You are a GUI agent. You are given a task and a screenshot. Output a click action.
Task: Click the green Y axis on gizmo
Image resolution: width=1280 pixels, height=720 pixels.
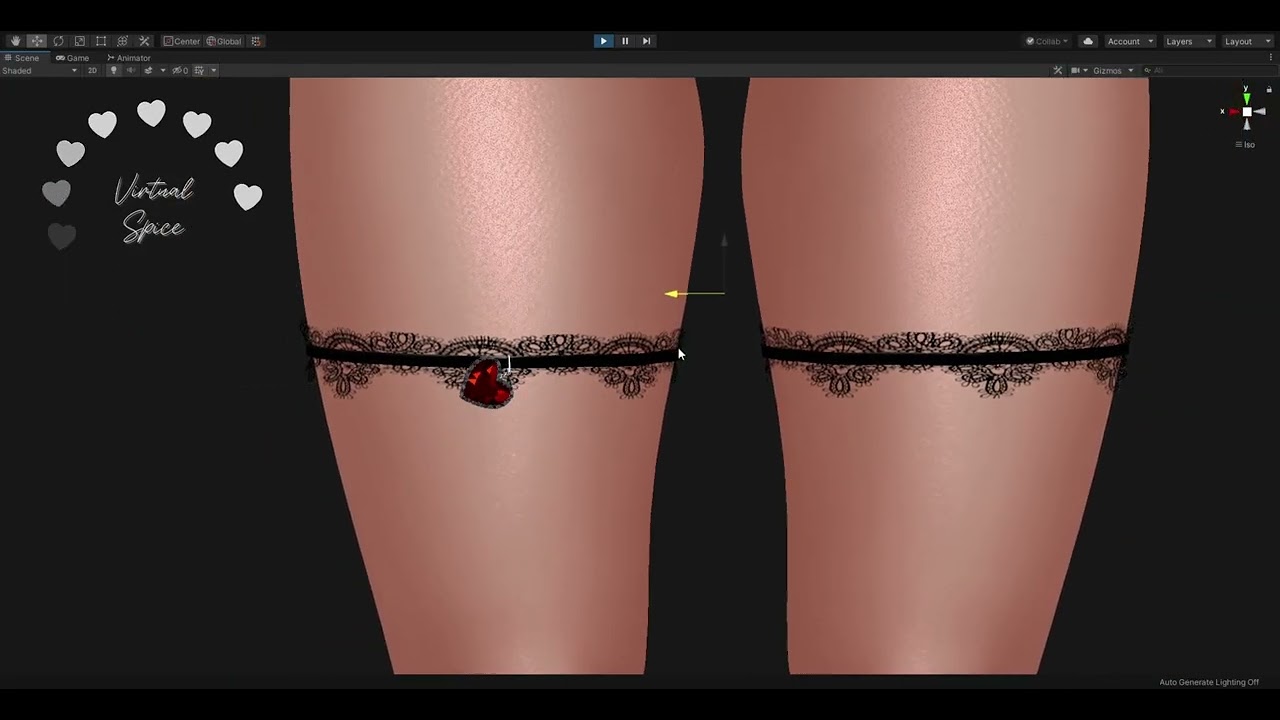(1246, 97)
